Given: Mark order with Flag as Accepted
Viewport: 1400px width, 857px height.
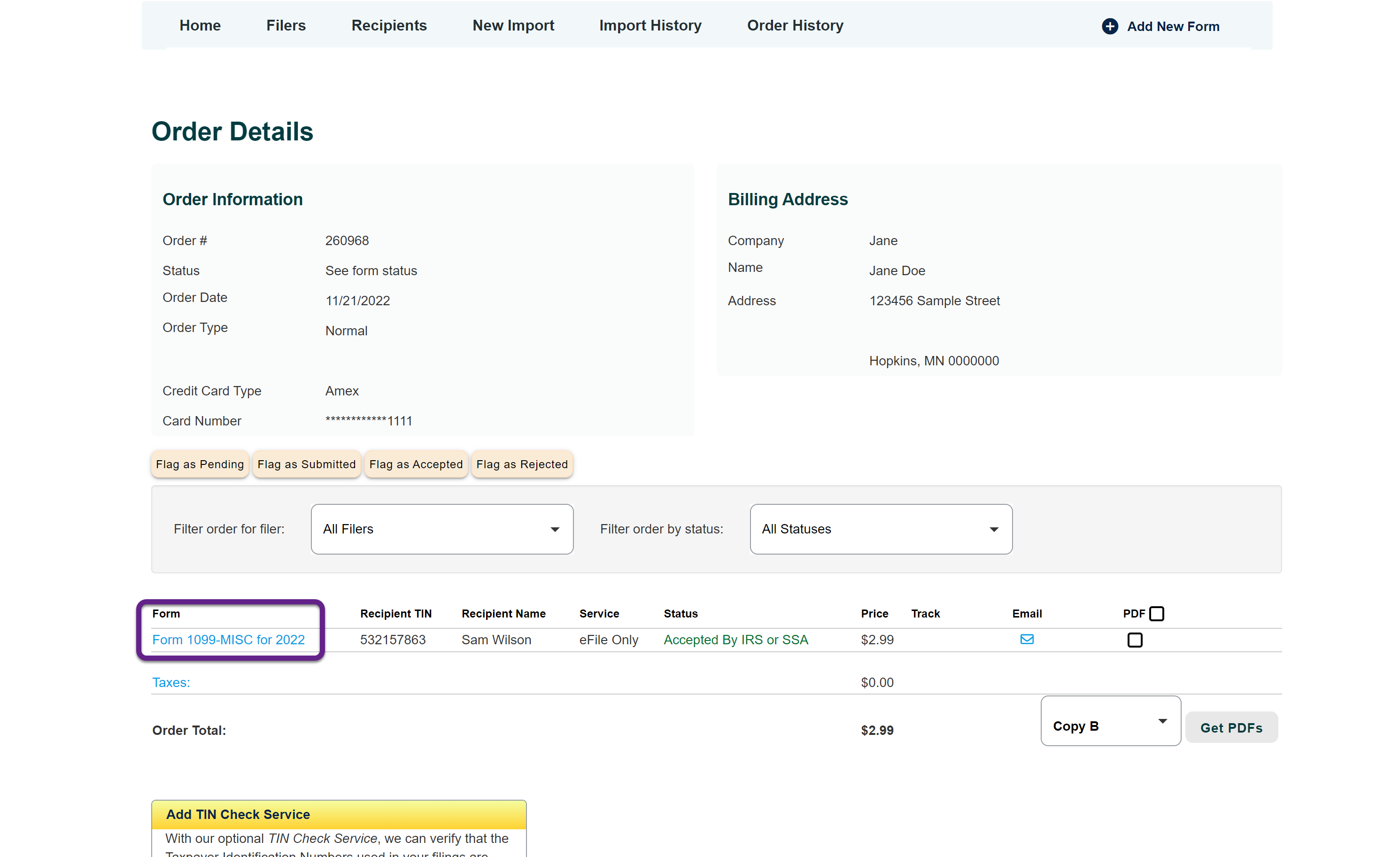Looking at the screenshot, I should pos(415,464).
